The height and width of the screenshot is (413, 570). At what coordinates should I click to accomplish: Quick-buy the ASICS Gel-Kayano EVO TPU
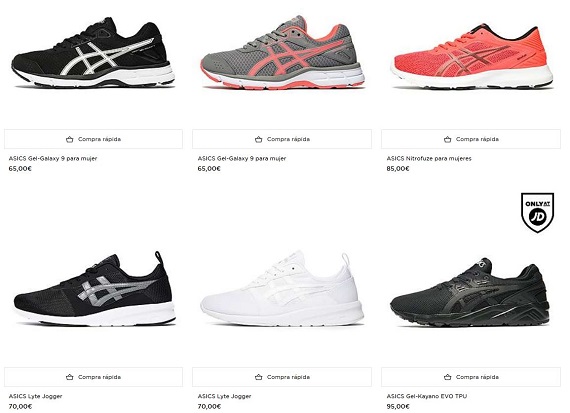471,377
